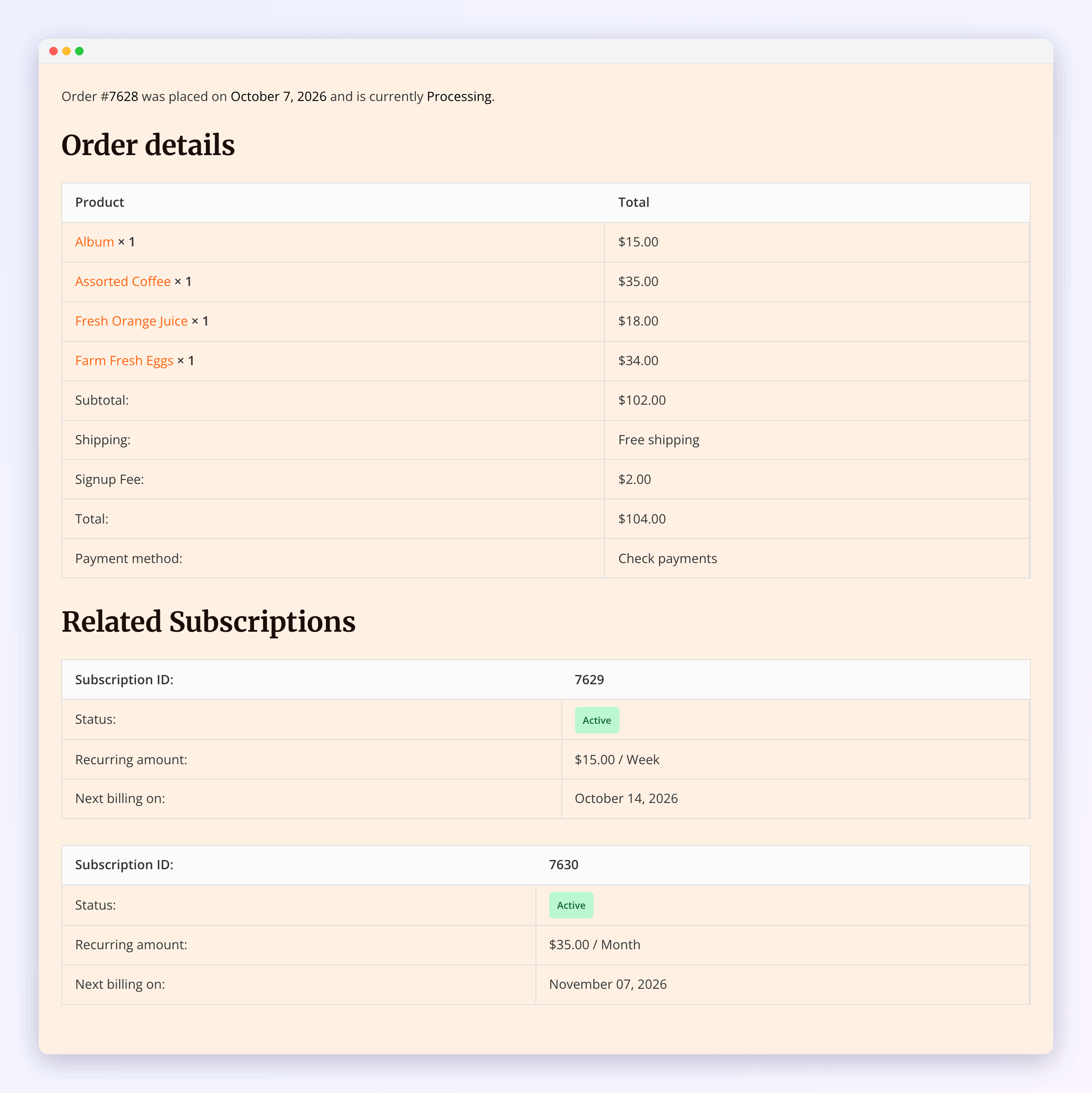Click the $102.00 subtotal value
Screen dimensions: 1092x1093
642,401
